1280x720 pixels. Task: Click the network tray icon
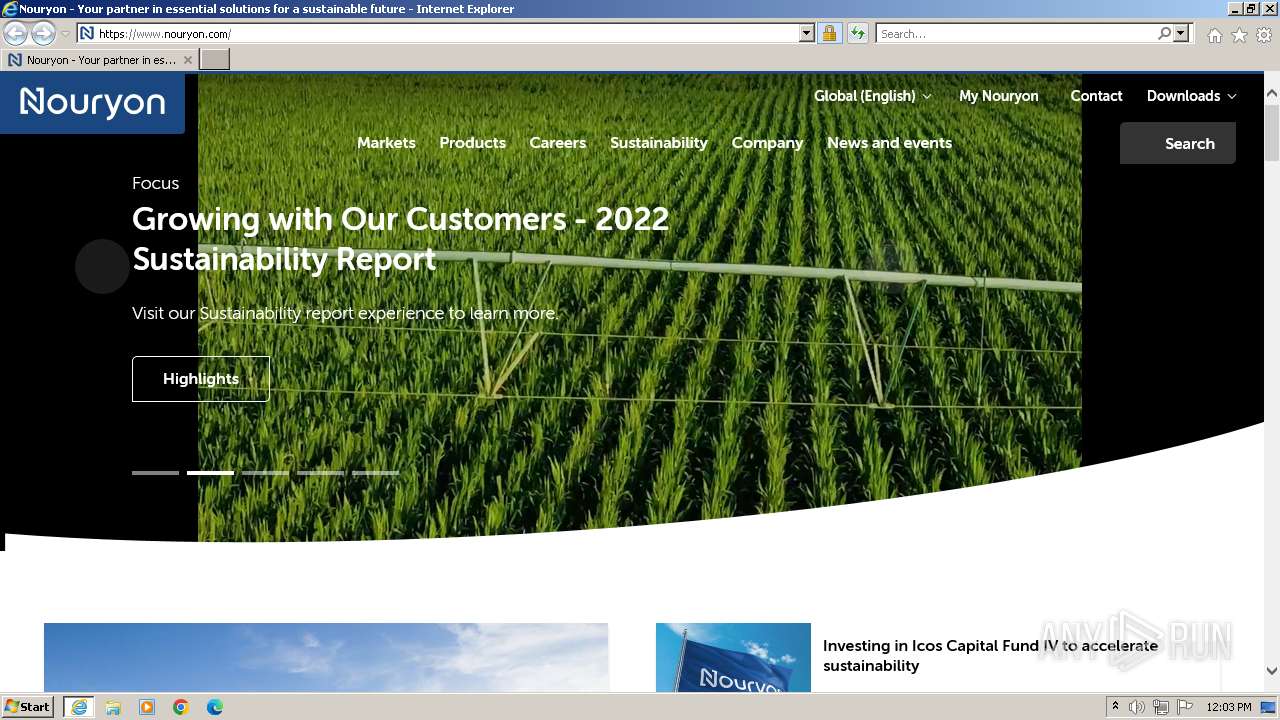(1161, 707)
